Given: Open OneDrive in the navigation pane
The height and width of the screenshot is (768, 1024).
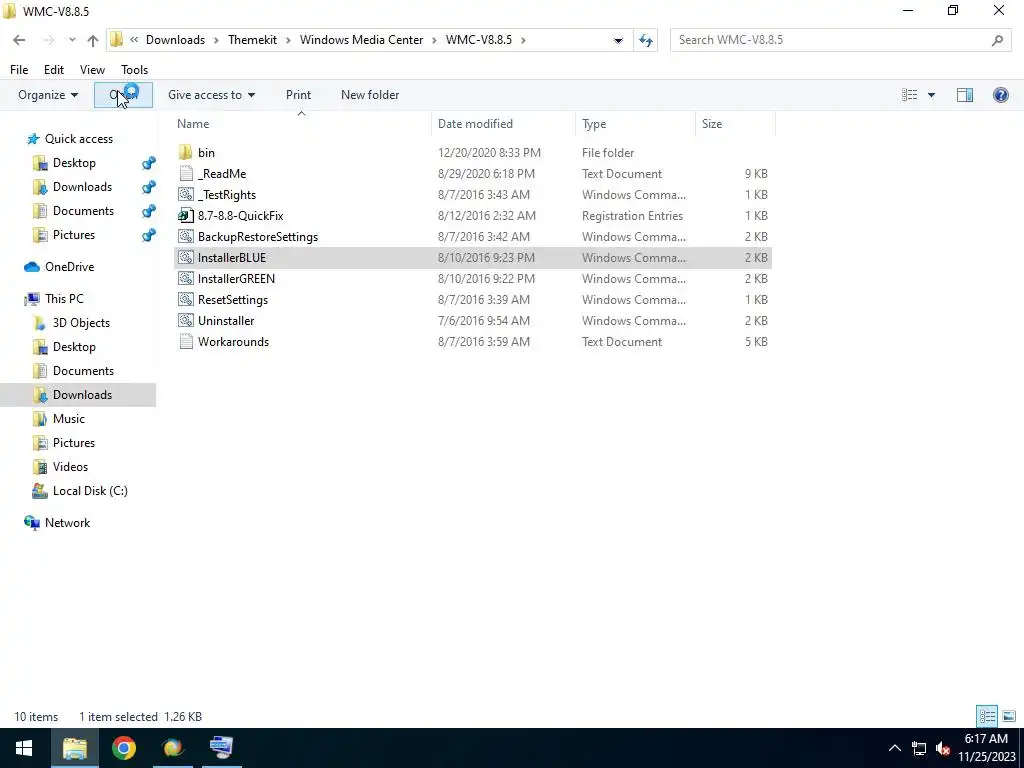Looking at the screenshot, I should point(69,267).
